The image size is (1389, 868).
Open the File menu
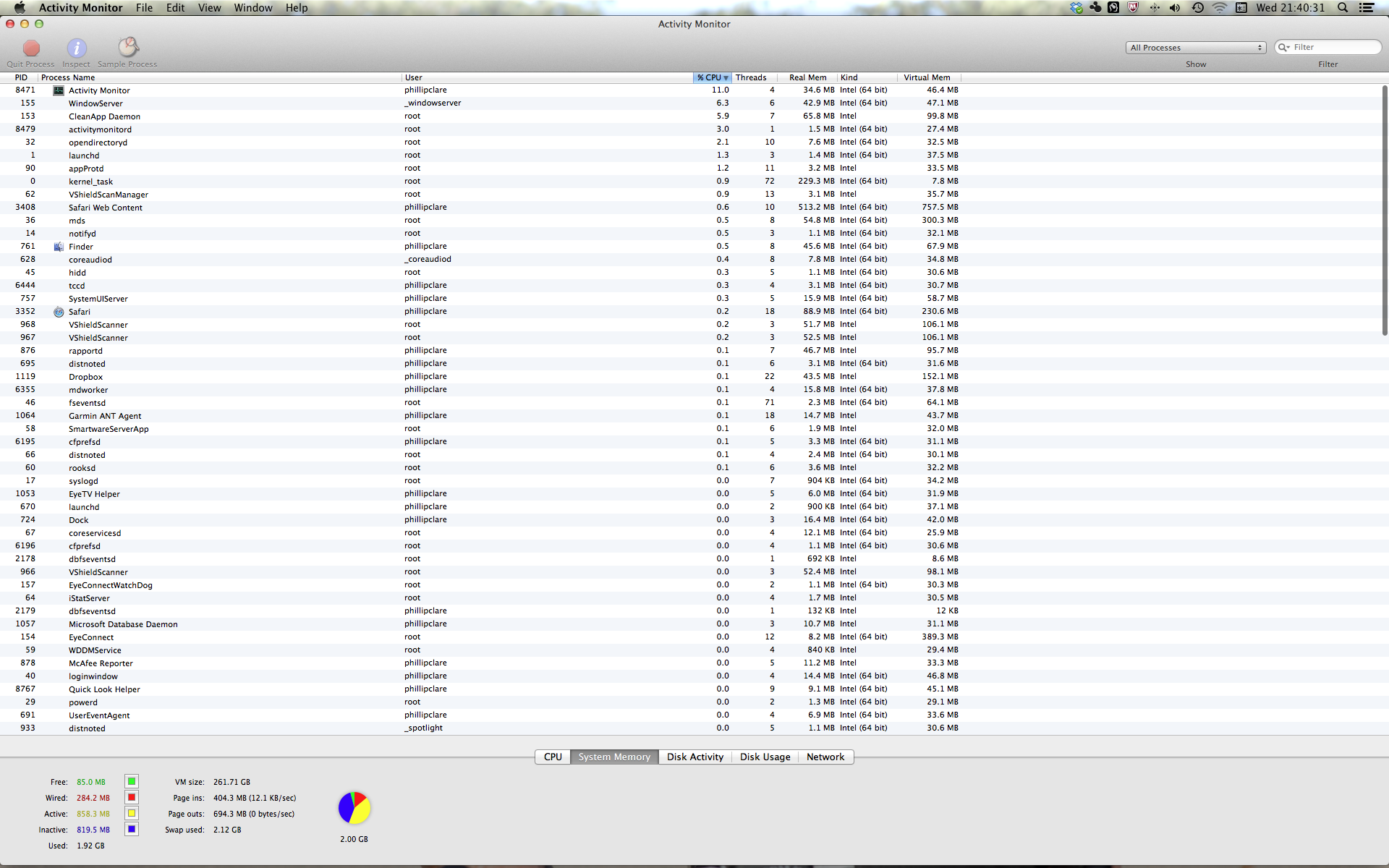(x=145, y=8)
